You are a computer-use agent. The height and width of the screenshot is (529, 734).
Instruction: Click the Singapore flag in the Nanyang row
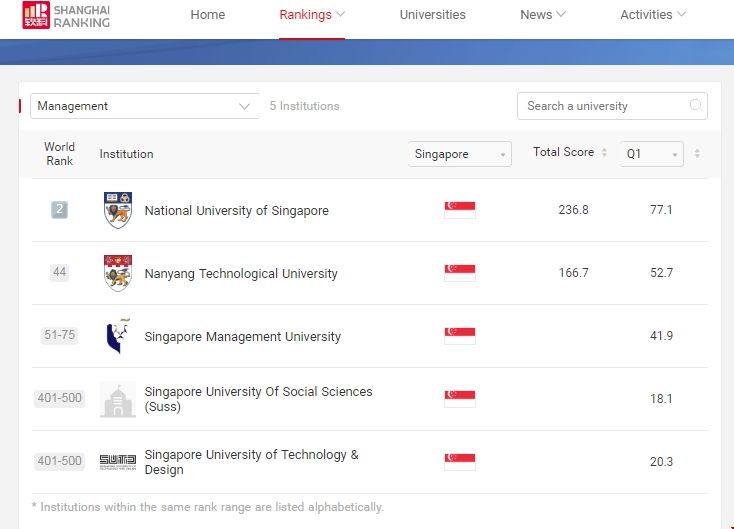460,272
